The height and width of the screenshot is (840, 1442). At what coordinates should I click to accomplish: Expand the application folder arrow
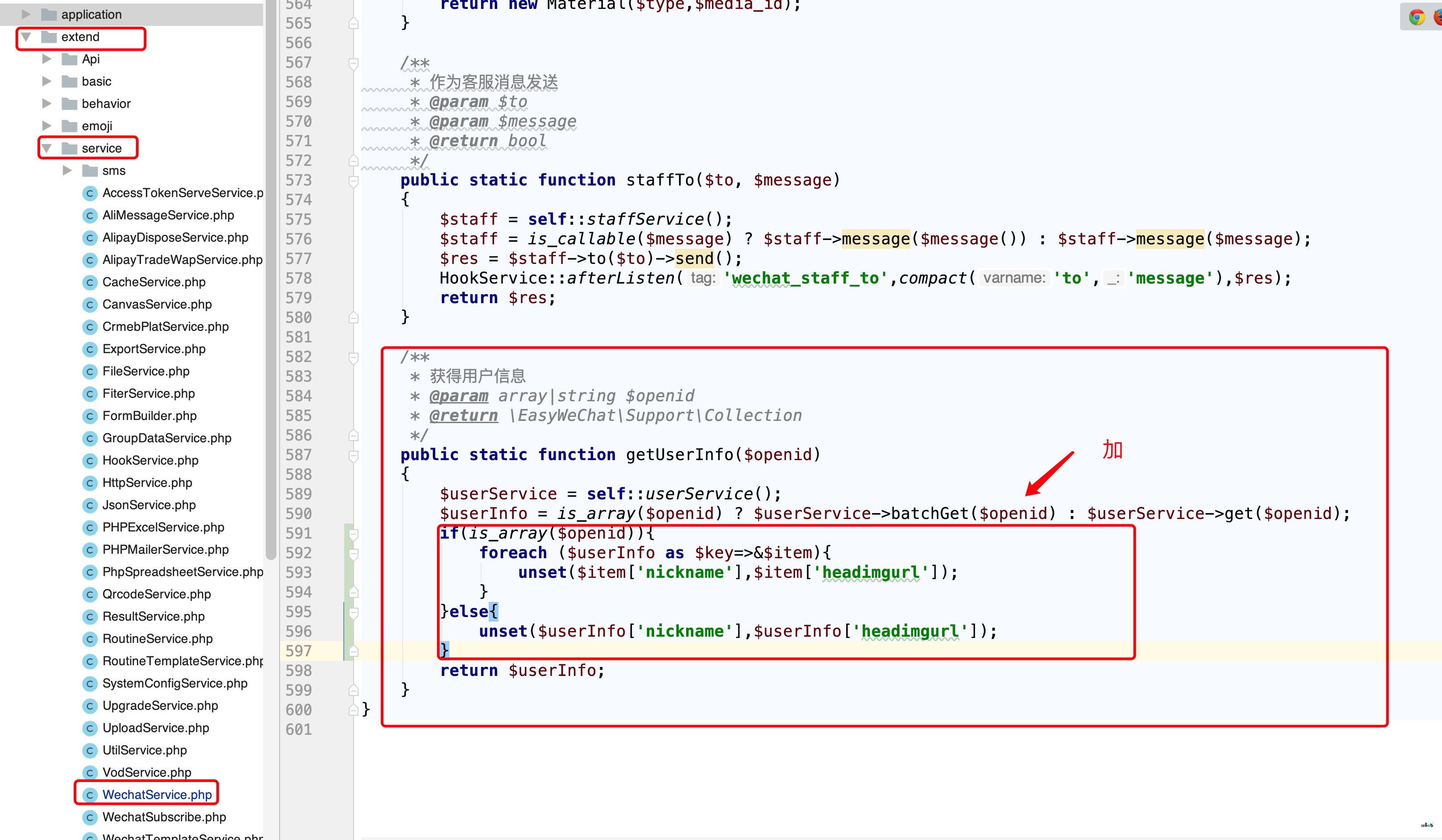pos(26,14)
